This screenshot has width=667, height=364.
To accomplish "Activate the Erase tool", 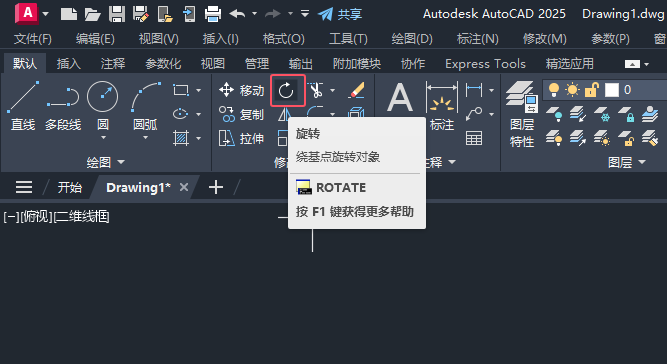I will tap(356, 90).
